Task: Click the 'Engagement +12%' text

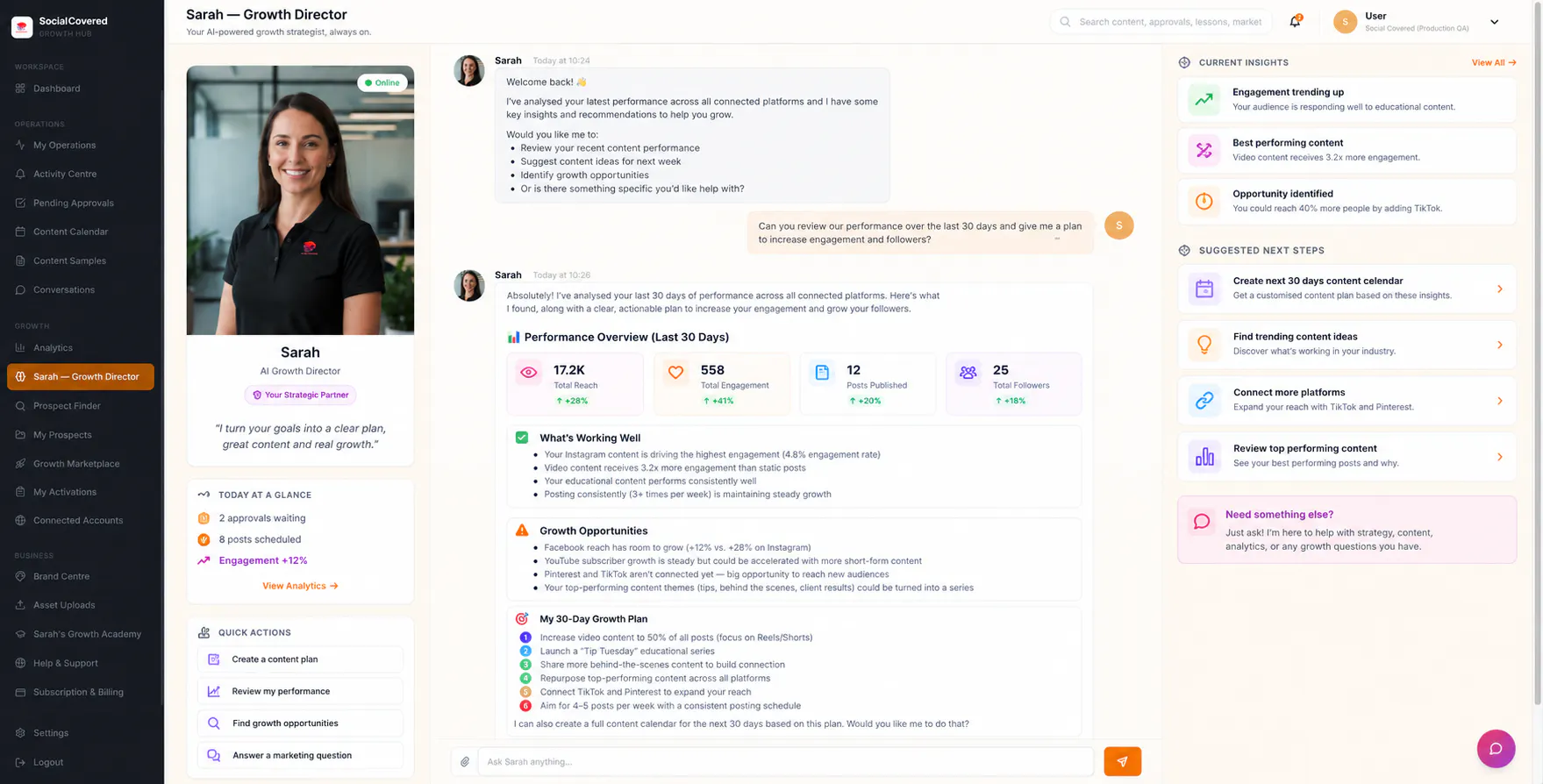Action: [263, 560]
